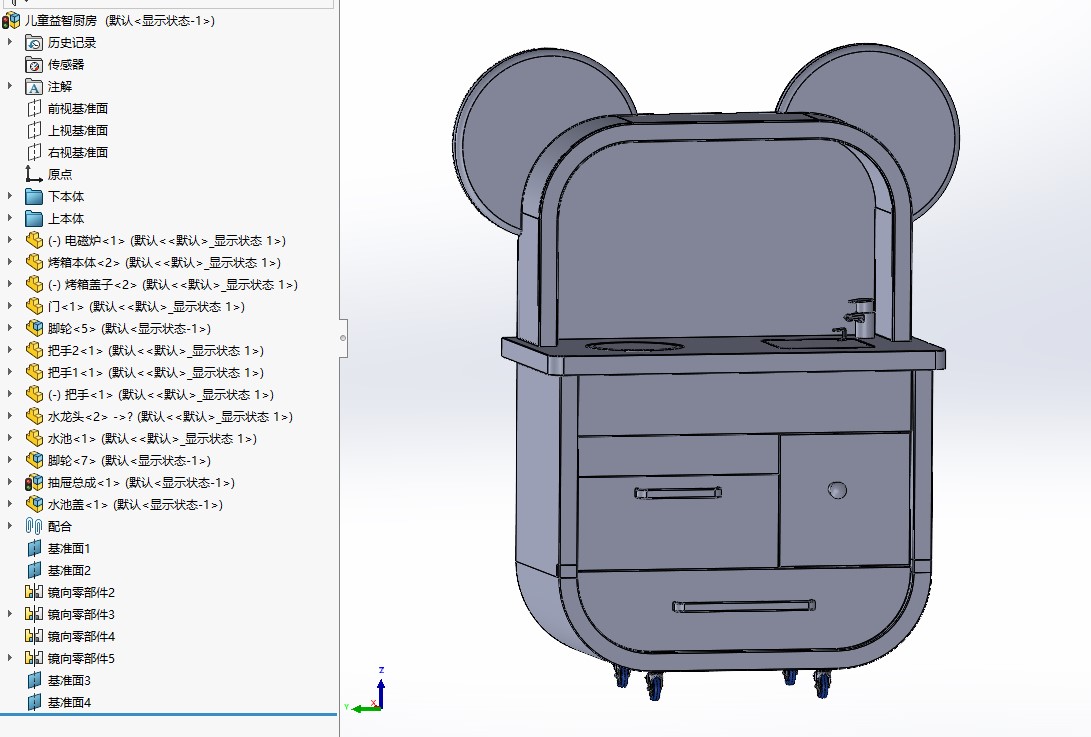Select the 基准面2 tree label
Screen dimensions: 1091x737
pyautogui.click(x=69, y=571)
